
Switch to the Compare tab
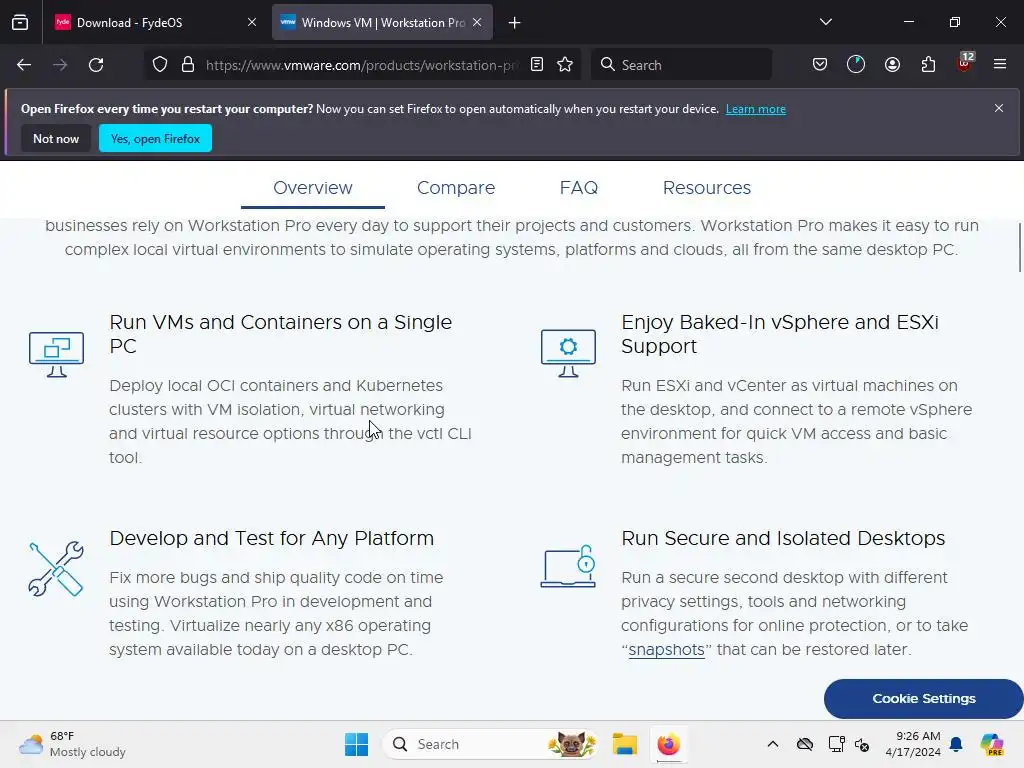coord(456,188)
